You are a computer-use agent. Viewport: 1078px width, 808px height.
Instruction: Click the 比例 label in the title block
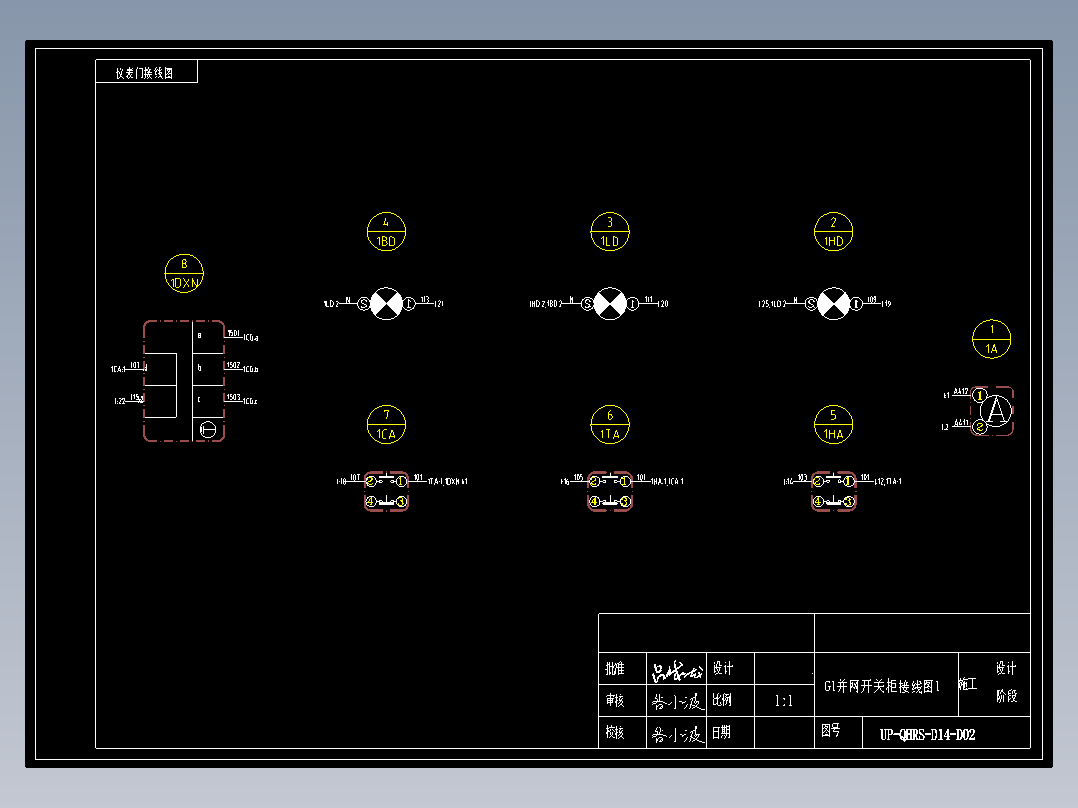pyautogui.click(x=722, y=700)
